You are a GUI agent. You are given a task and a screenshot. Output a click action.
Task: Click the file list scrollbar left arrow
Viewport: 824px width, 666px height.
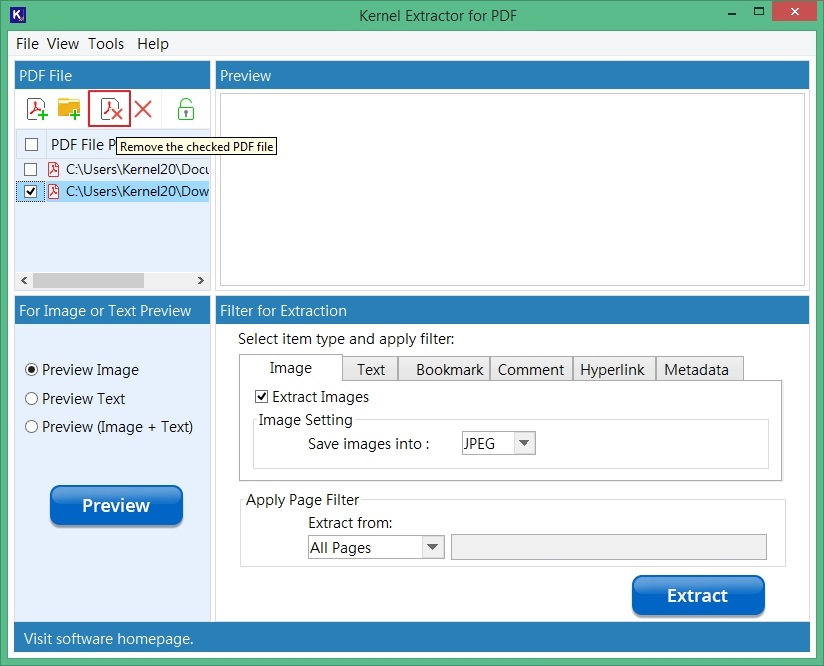point(24,280)
